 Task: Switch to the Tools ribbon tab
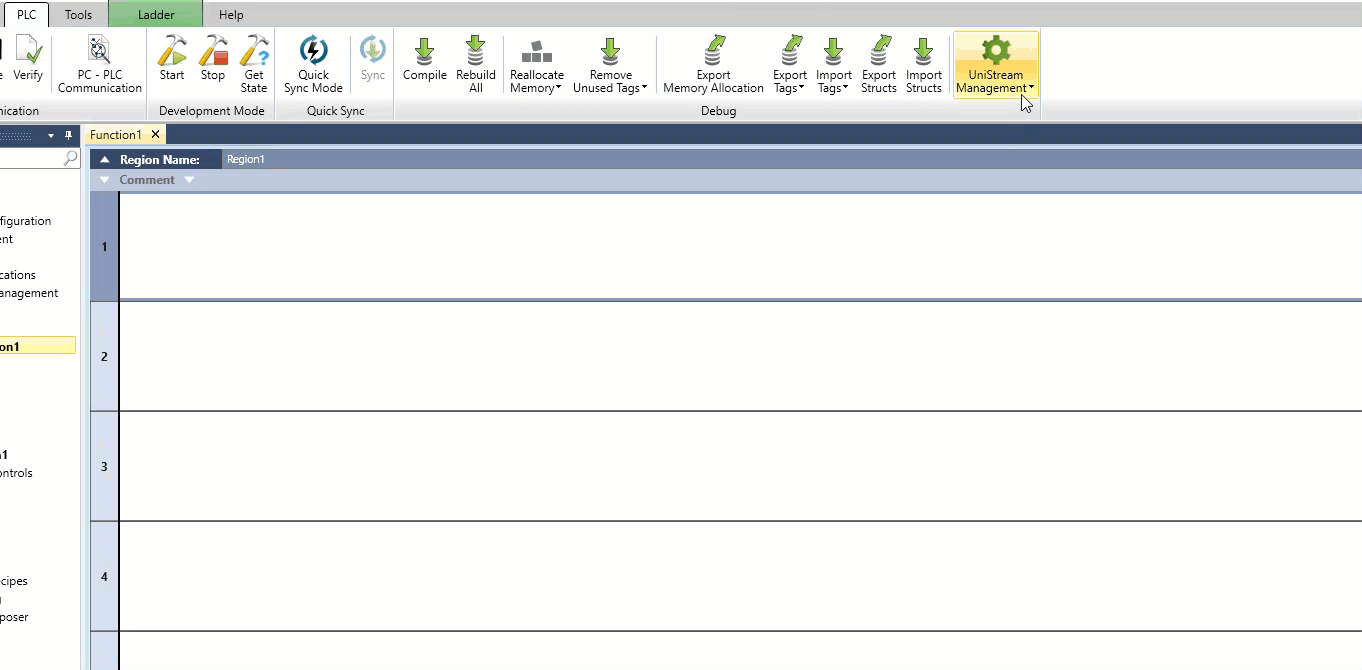[x=79, y=15]
